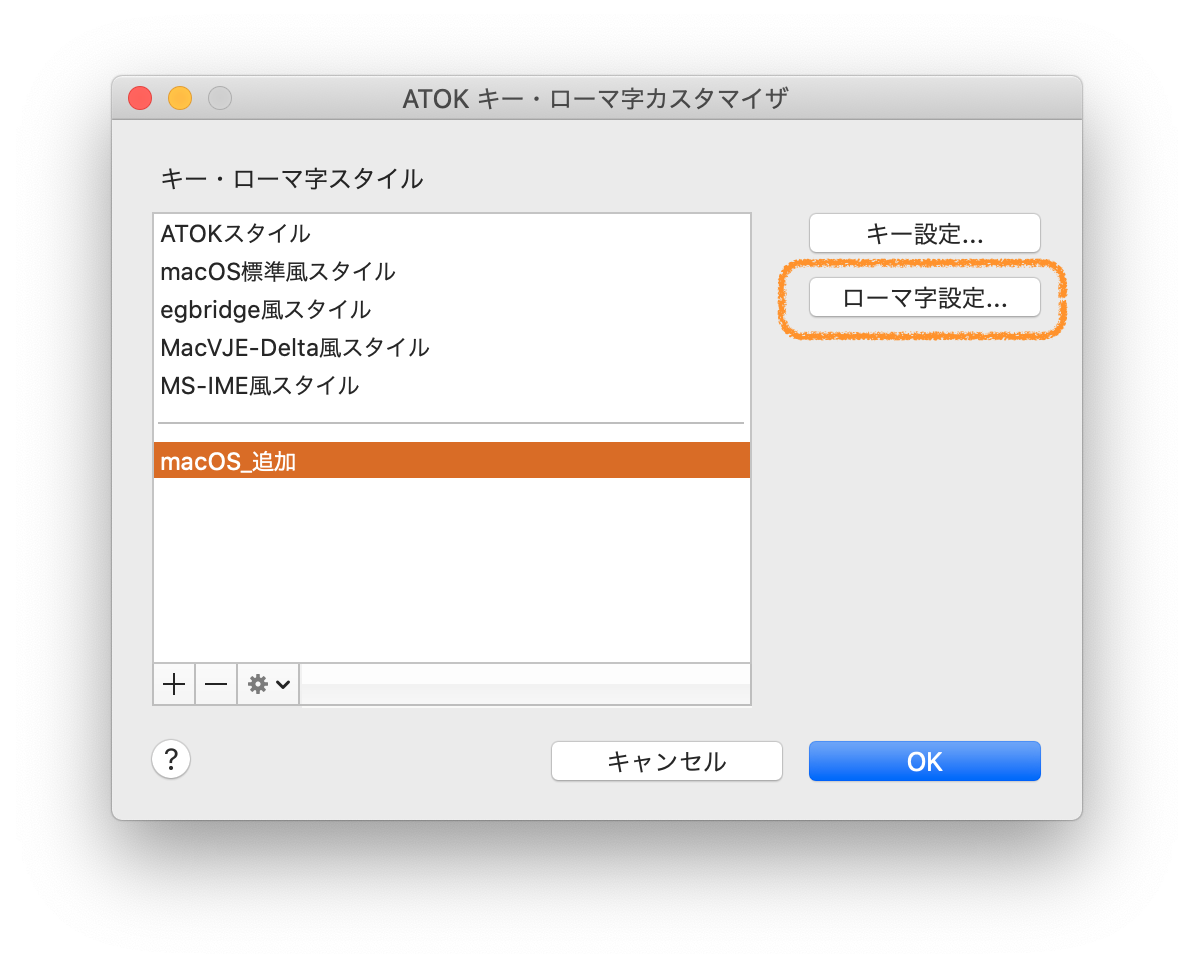Select macOS標準風スタイル in the list
The height and width of the screenshot is (968, 1194).
point(452,271)
